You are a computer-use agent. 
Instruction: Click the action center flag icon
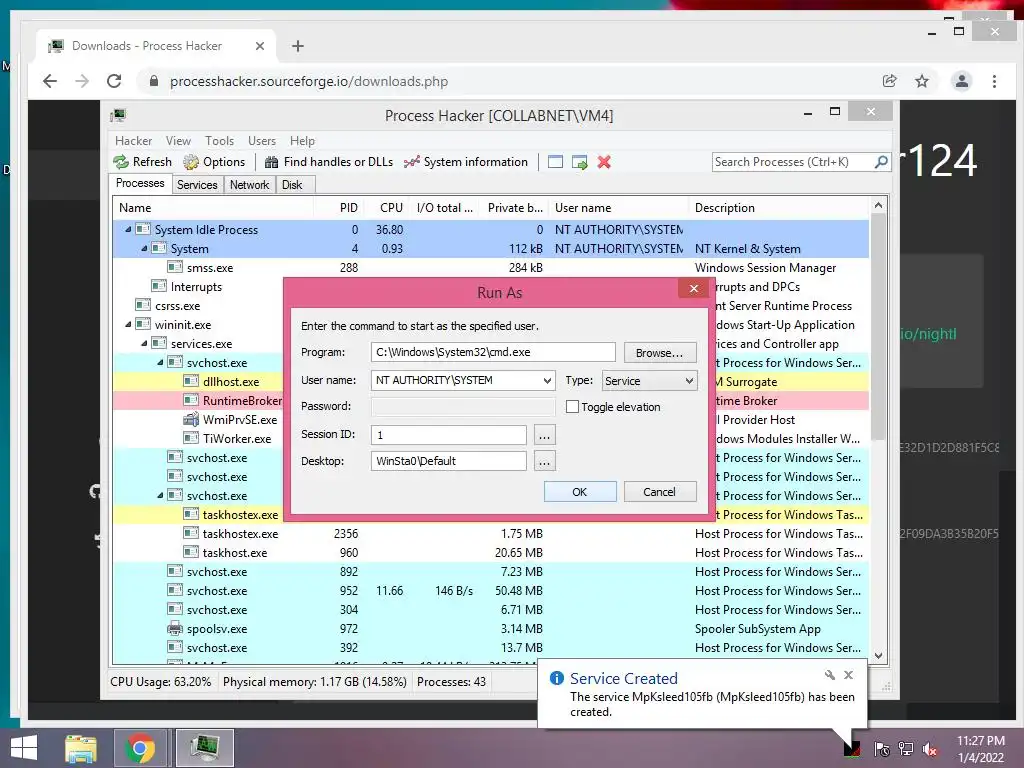click(882, 749)
